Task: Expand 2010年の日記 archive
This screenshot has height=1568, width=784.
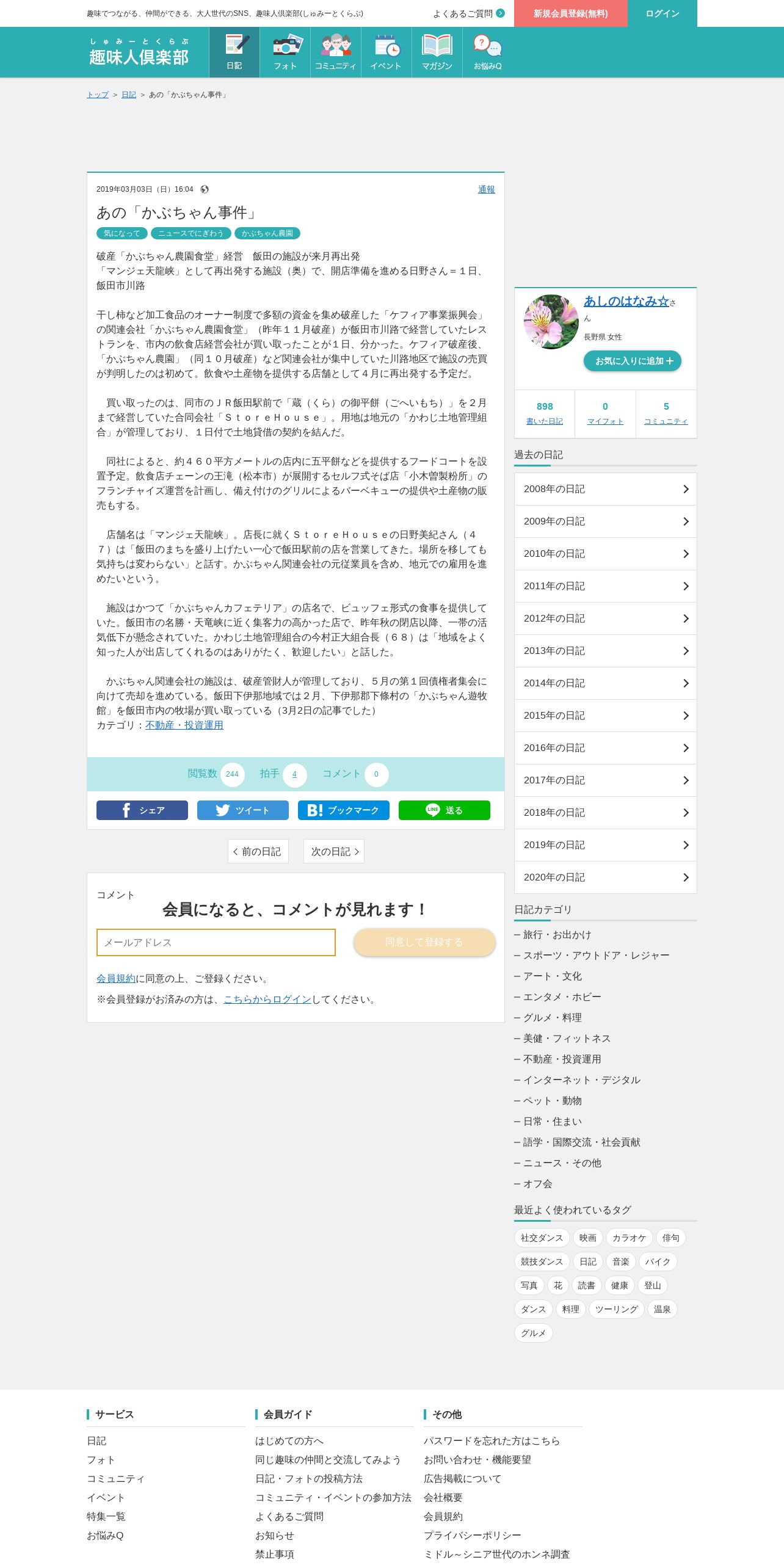Action: tap(606, 554)
